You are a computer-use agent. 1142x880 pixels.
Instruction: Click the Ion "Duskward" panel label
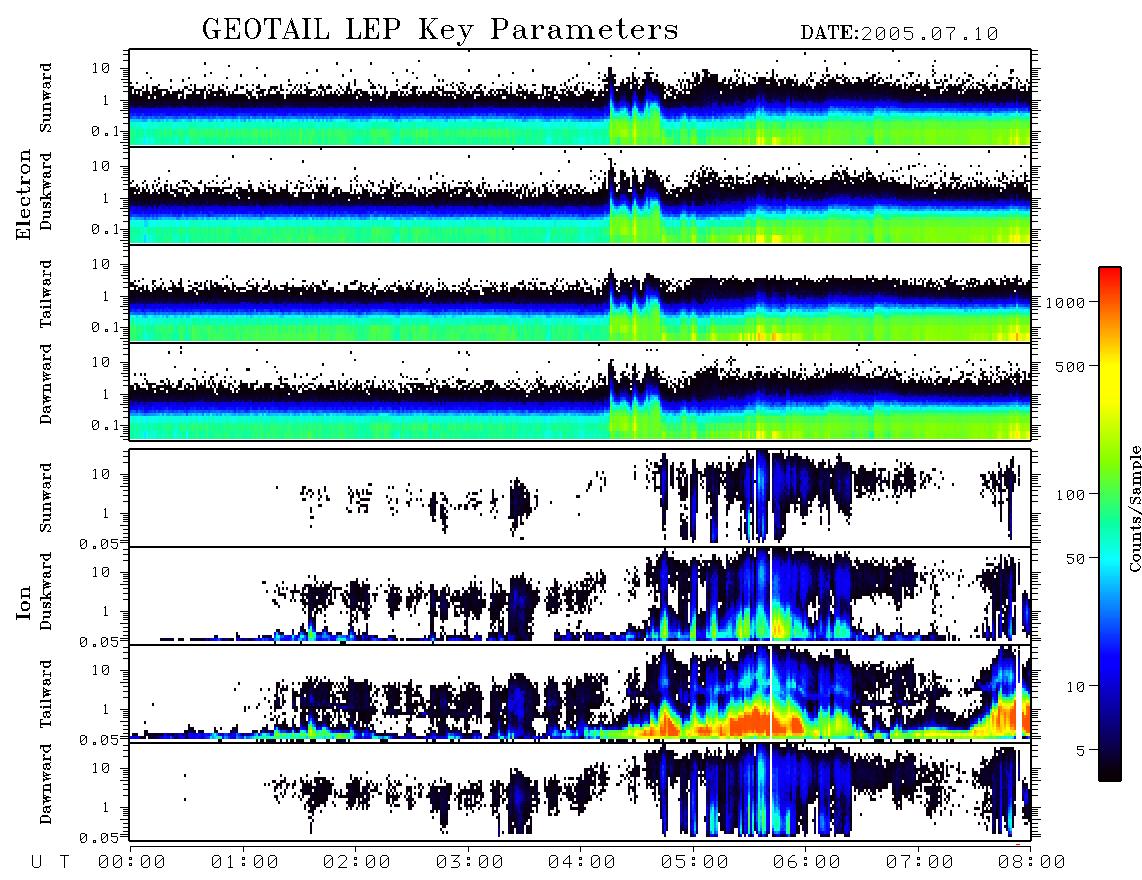46,591
